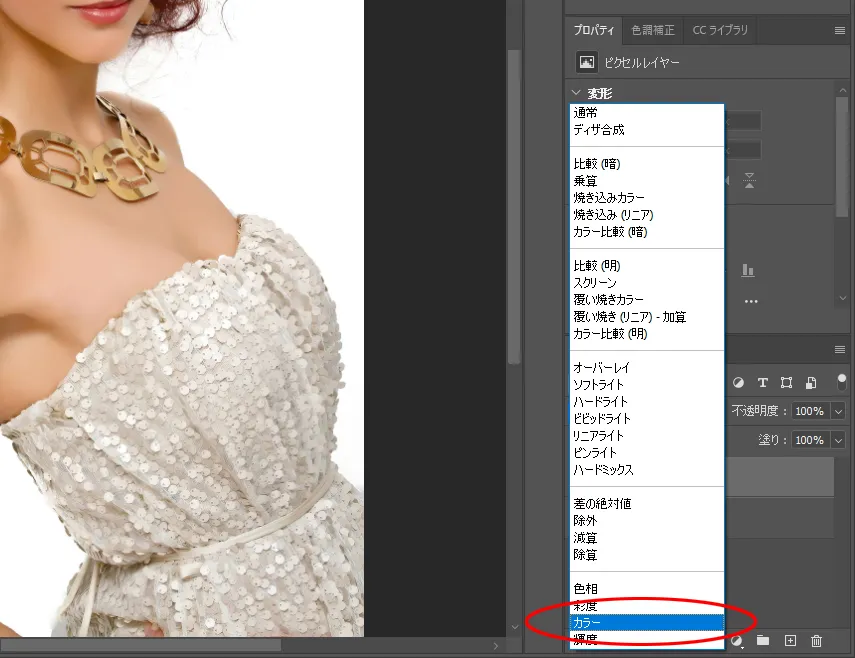
Task: Open the 塗り fill dropdown arrow
Action: click(838, 440)
